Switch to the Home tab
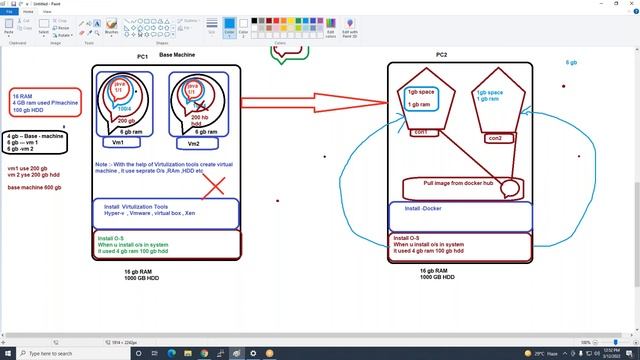Screen dimensions: 640x360 point(28,11)
